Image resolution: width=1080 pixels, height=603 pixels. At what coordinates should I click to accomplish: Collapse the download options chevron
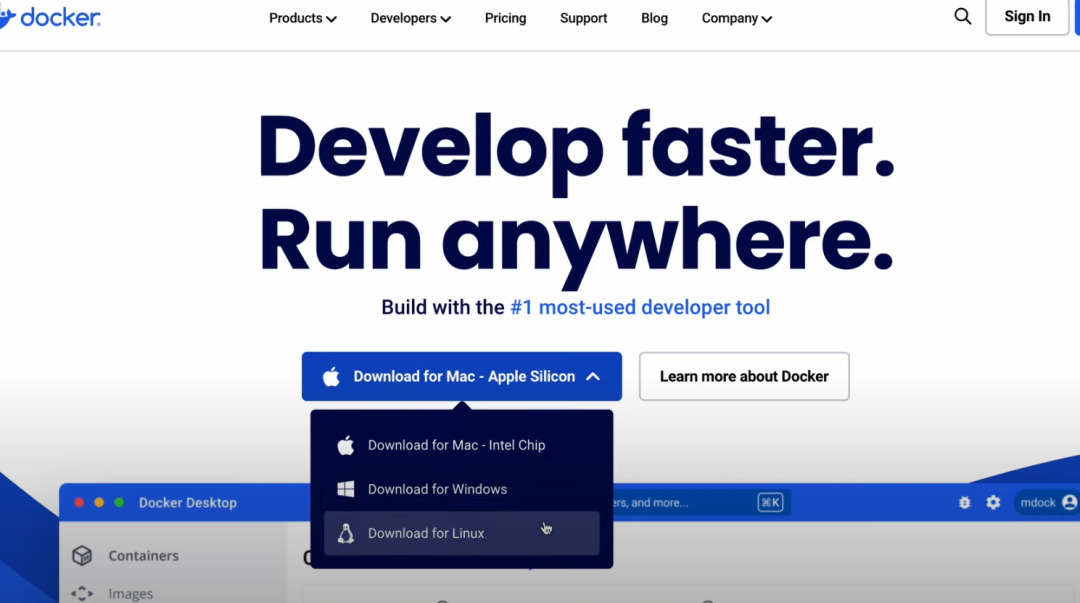(x=593, y=376)
